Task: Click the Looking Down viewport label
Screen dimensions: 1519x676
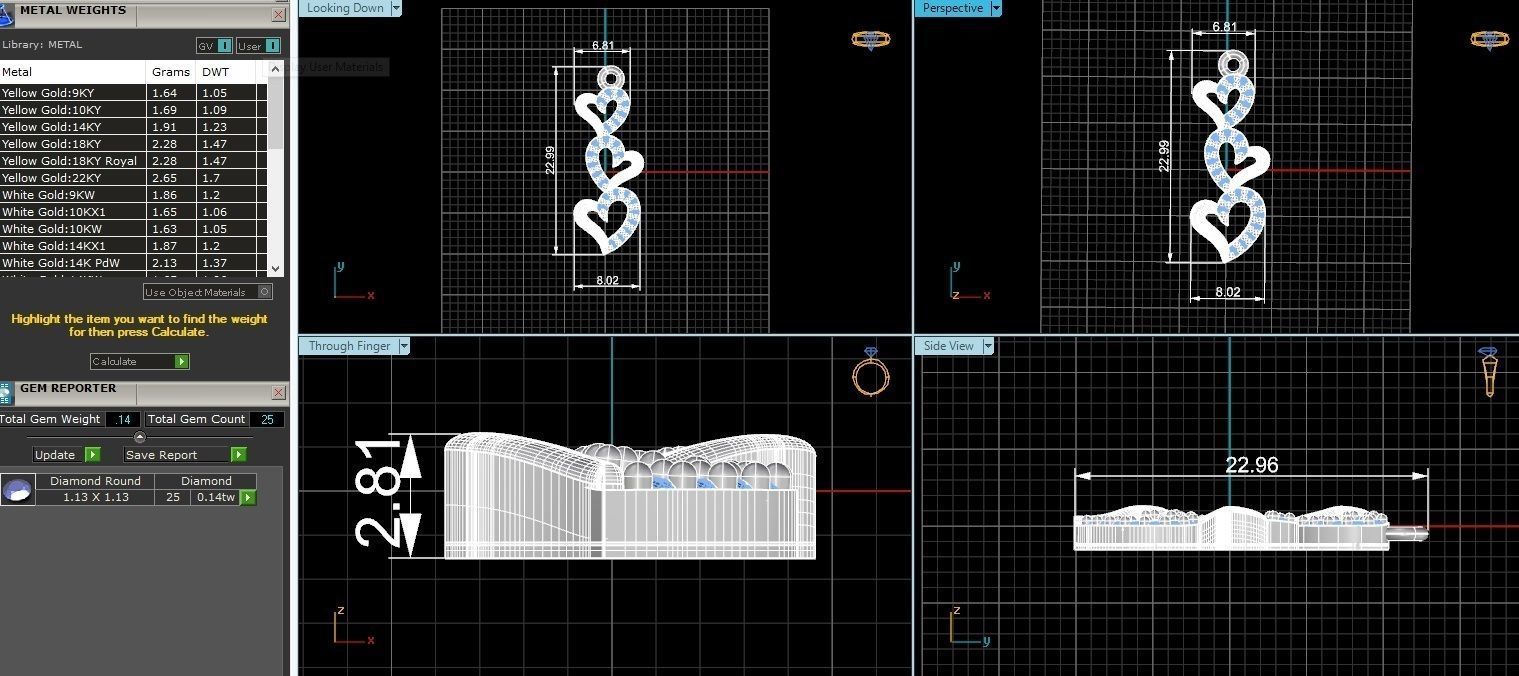Action: pos(345,8)
